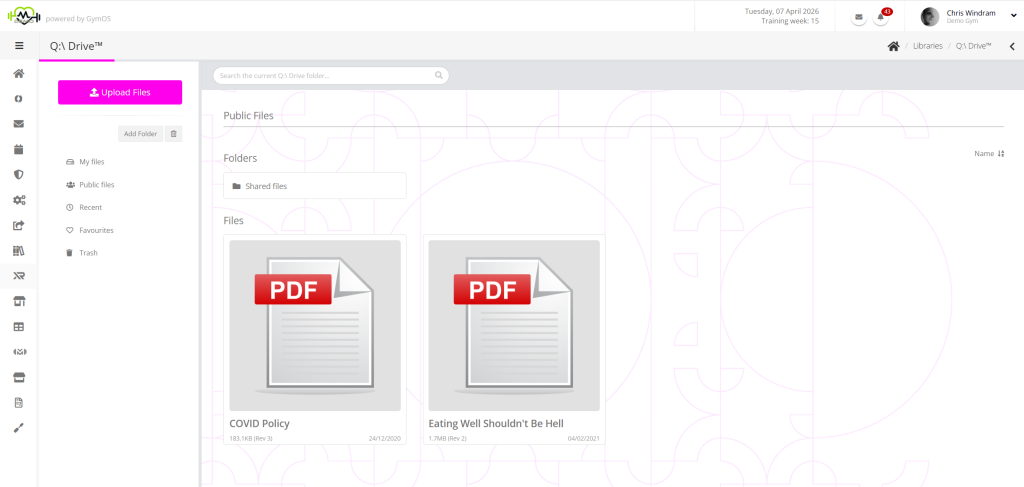Screen dimensions: 1024x487
Task: Open the Name sort order dropdown
Action: 988,154
